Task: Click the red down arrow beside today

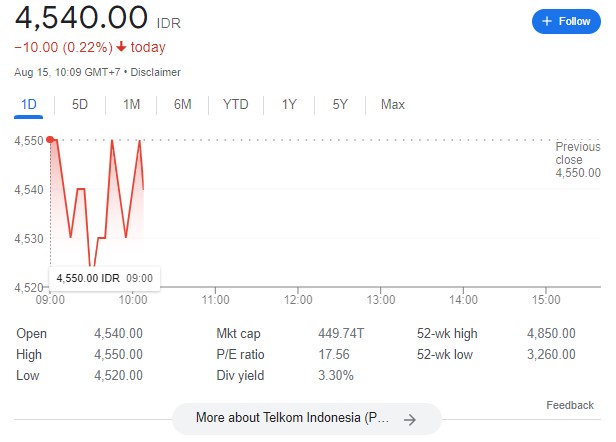Action: coord(121,47)
